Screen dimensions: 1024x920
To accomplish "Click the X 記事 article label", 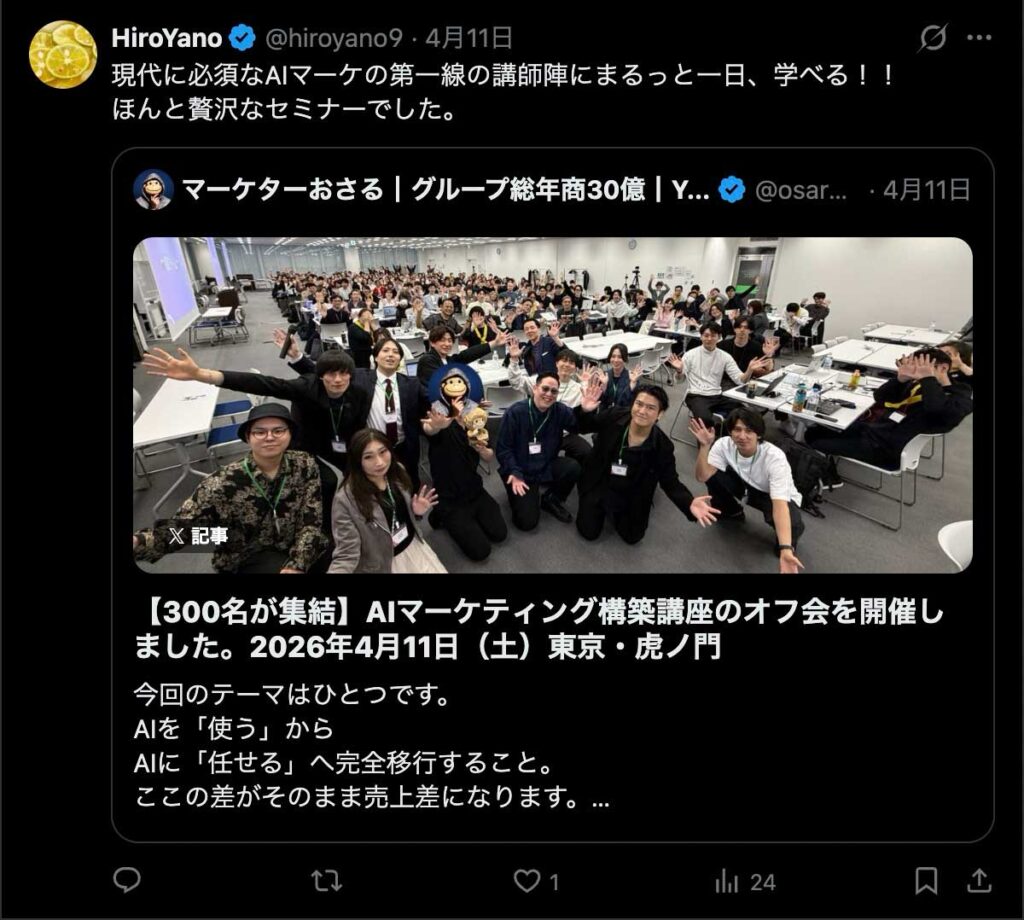I will [x=198, y=536].
